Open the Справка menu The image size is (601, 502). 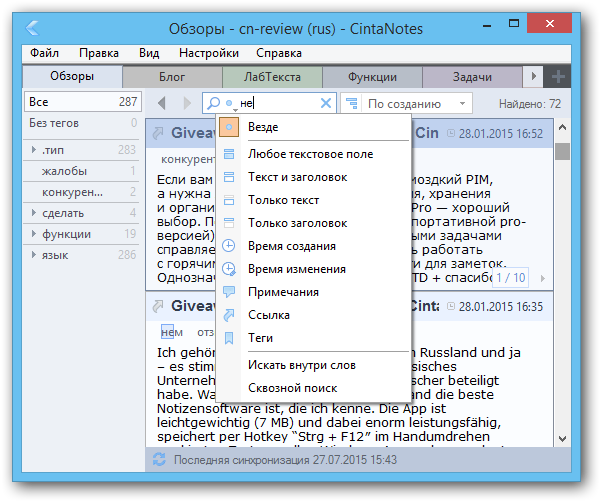click(279, 53)
